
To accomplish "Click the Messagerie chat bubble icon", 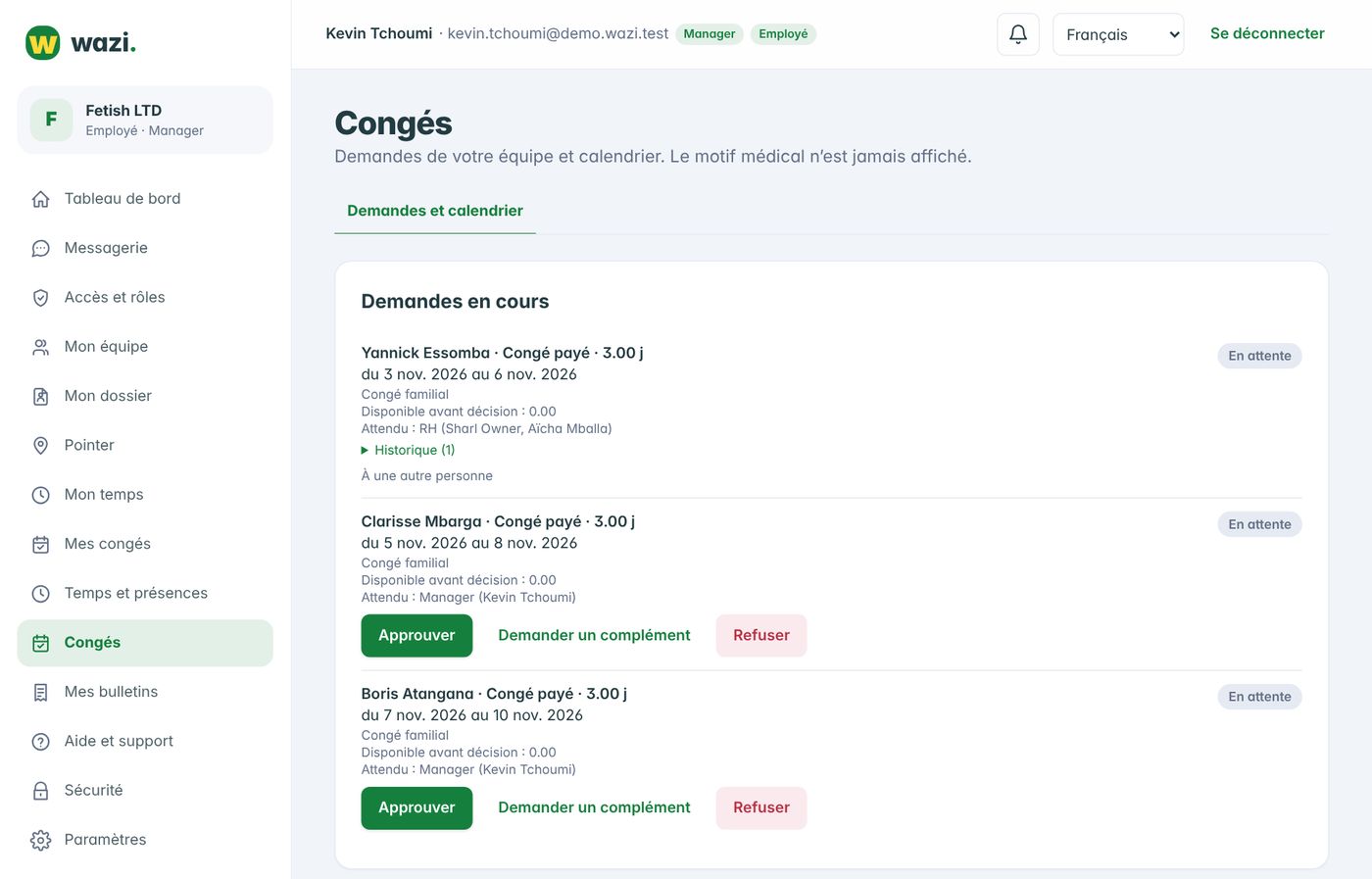I will (x=40, y=248).
